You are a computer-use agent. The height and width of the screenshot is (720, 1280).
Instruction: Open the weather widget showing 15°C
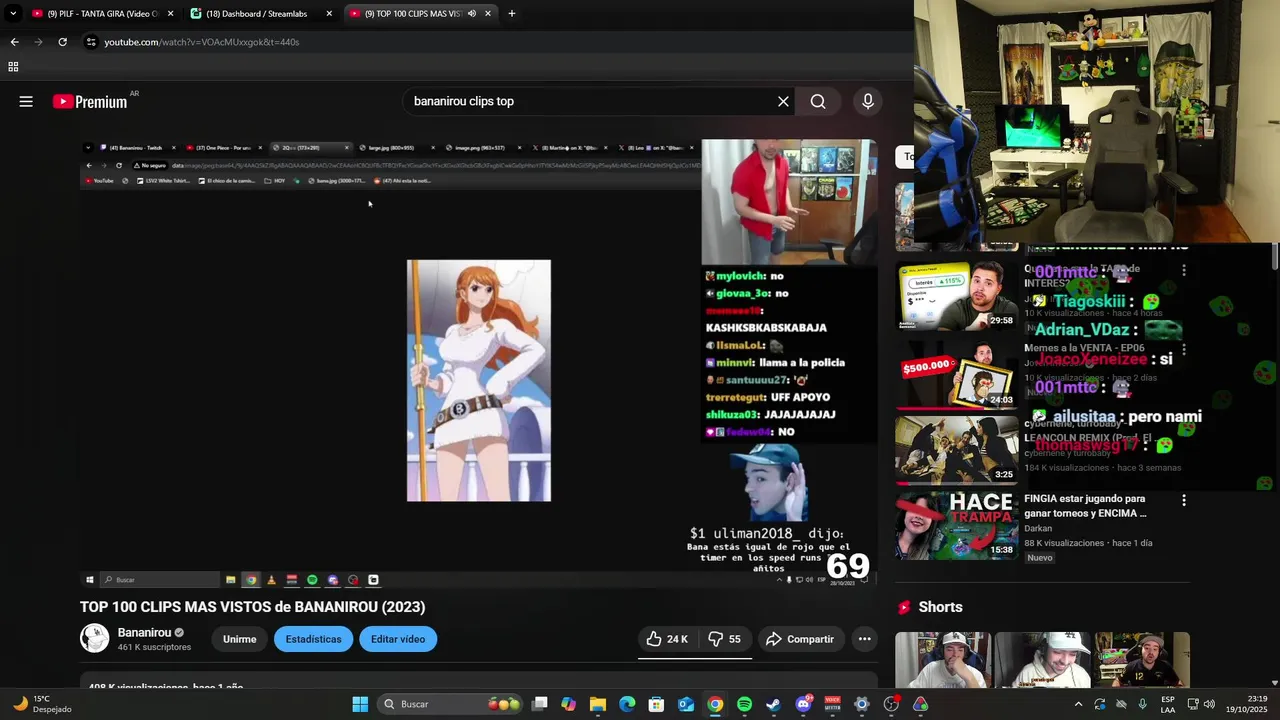tap(42, 704)
